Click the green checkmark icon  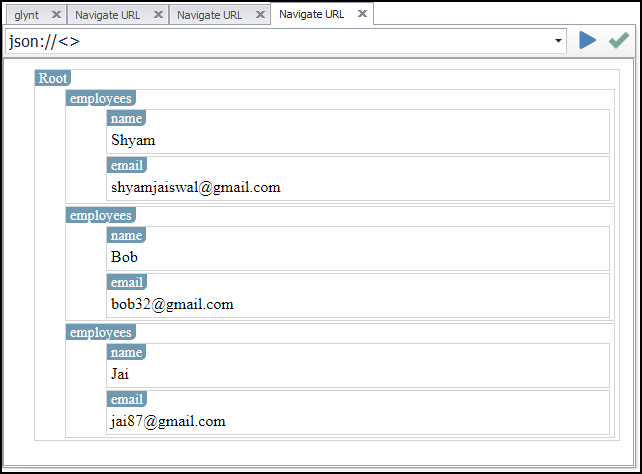pyautogui.click(x=619, y=40)
